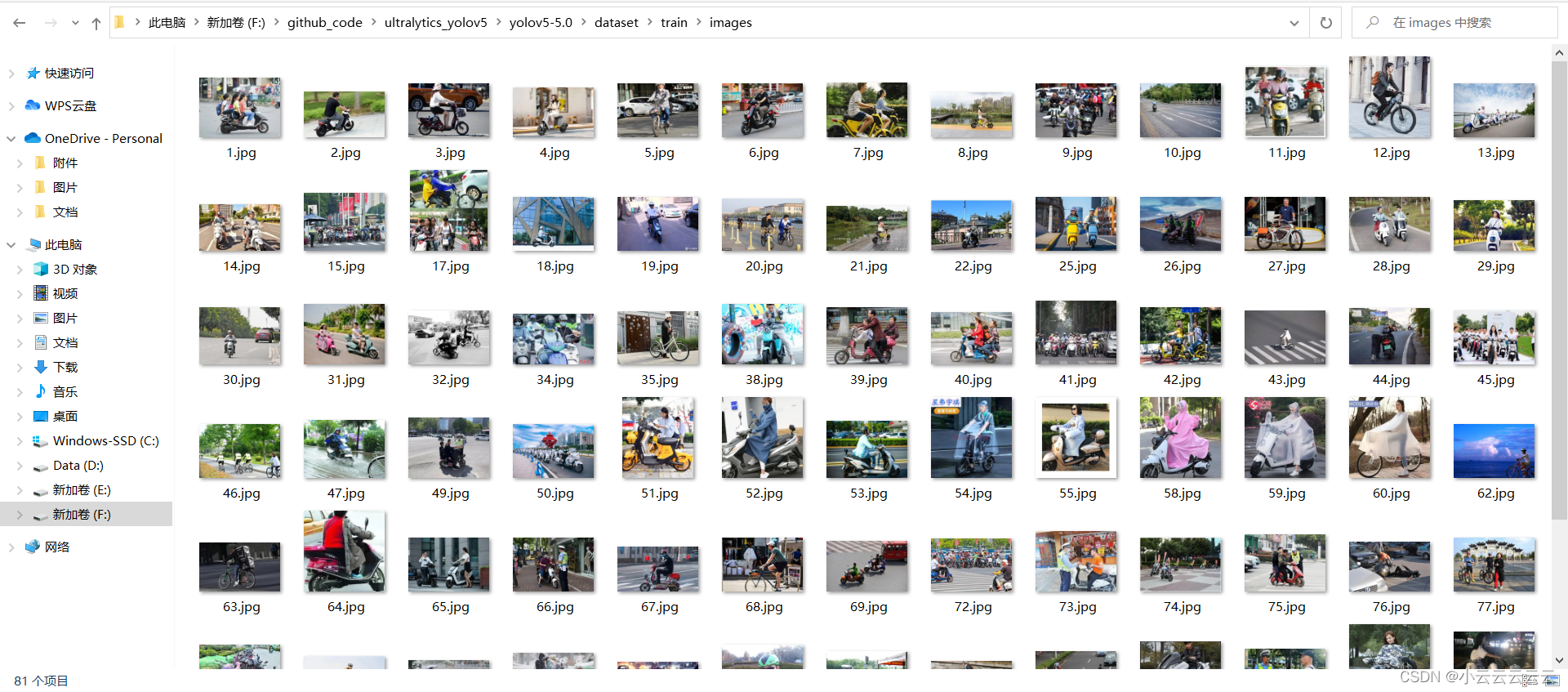Click the Refresh button in address bar
The image size is (1568, 692).
coord(1326,23)
